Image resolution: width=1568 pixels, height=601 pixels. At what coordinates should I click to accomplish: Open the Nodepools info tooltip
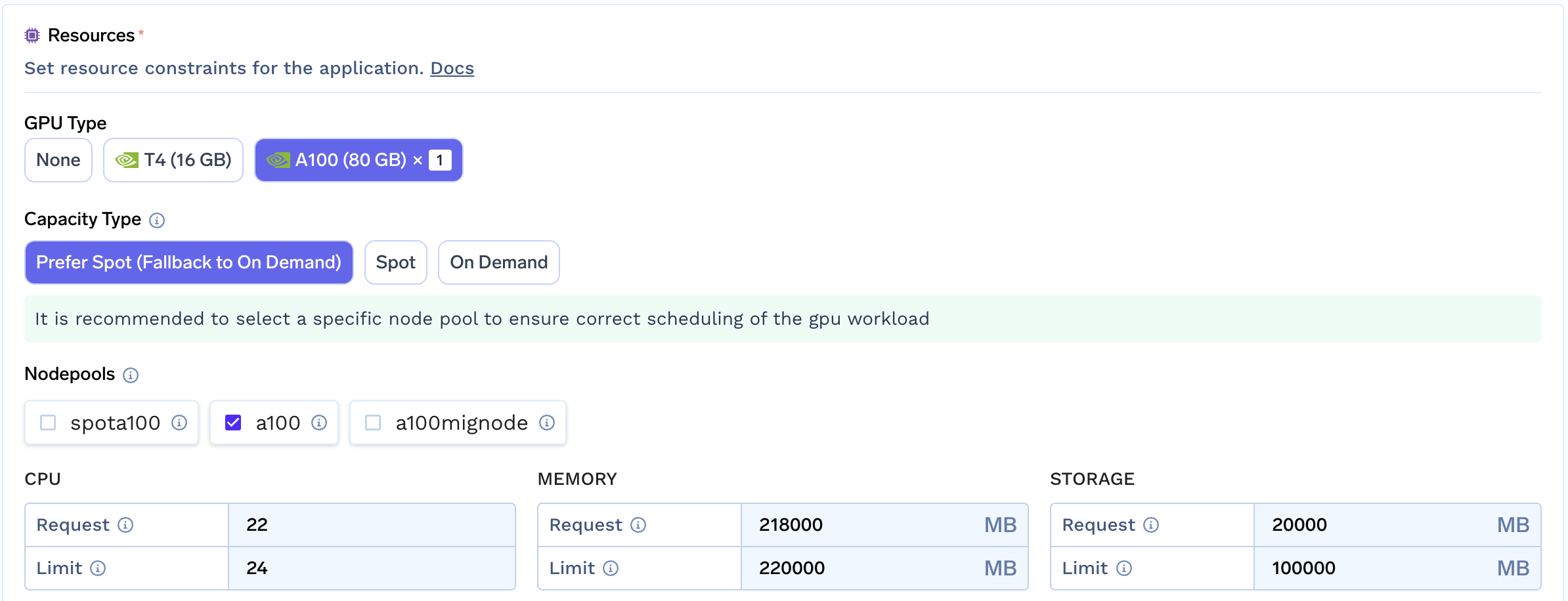(130, 375)
